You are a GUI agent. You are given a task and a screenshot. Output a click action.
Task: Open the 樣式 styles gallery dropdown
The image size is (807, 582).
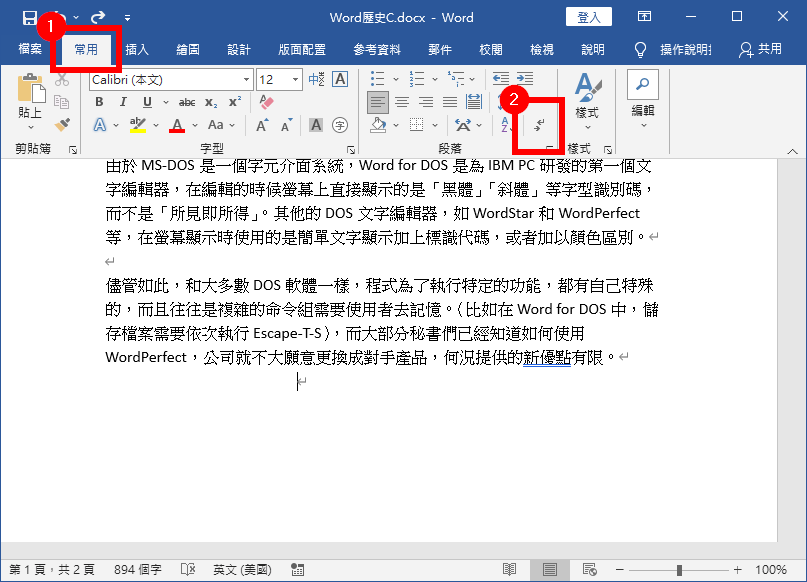[587, 102]
